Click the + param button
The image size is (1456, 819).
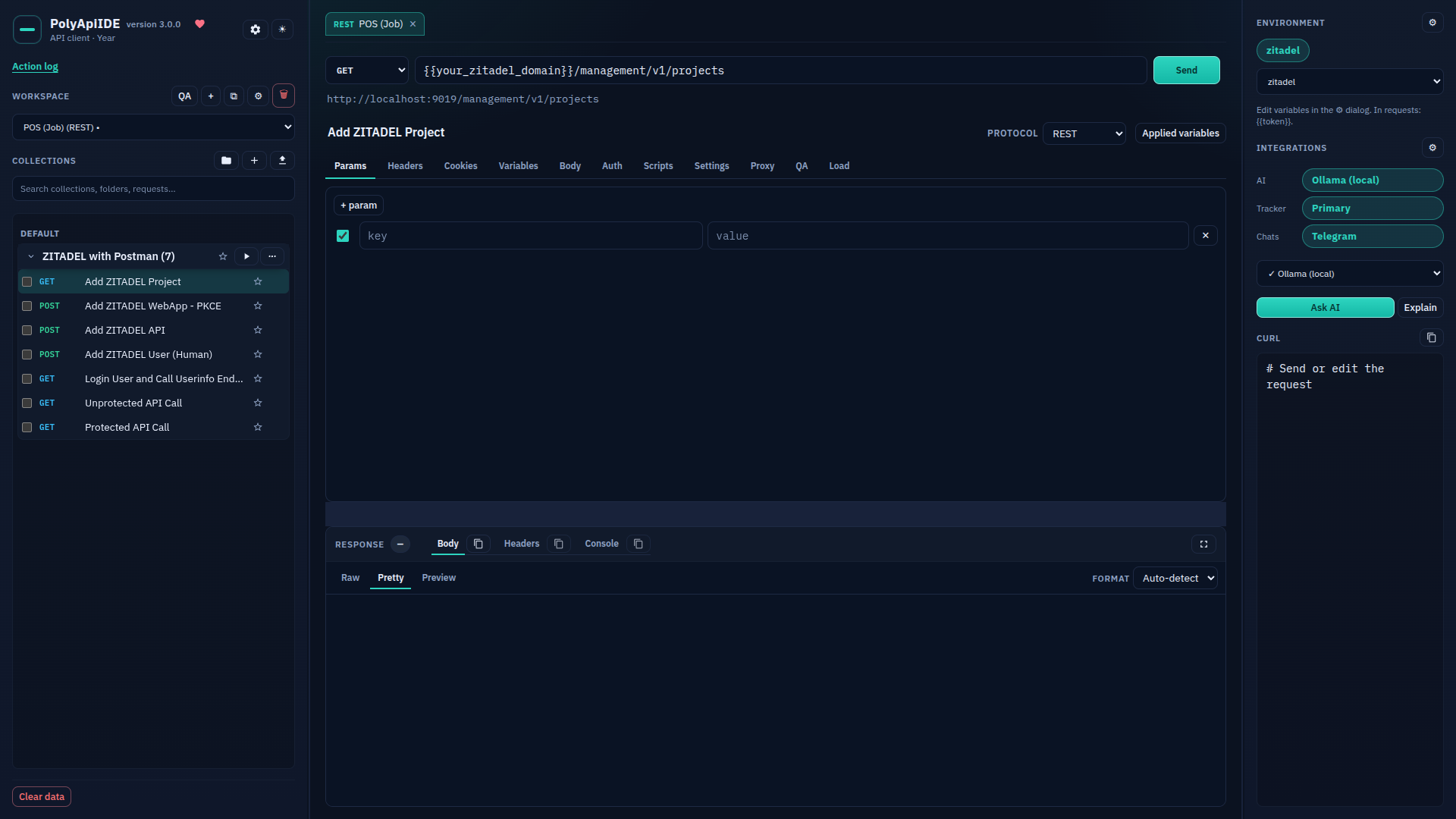(x=359, y=206)
